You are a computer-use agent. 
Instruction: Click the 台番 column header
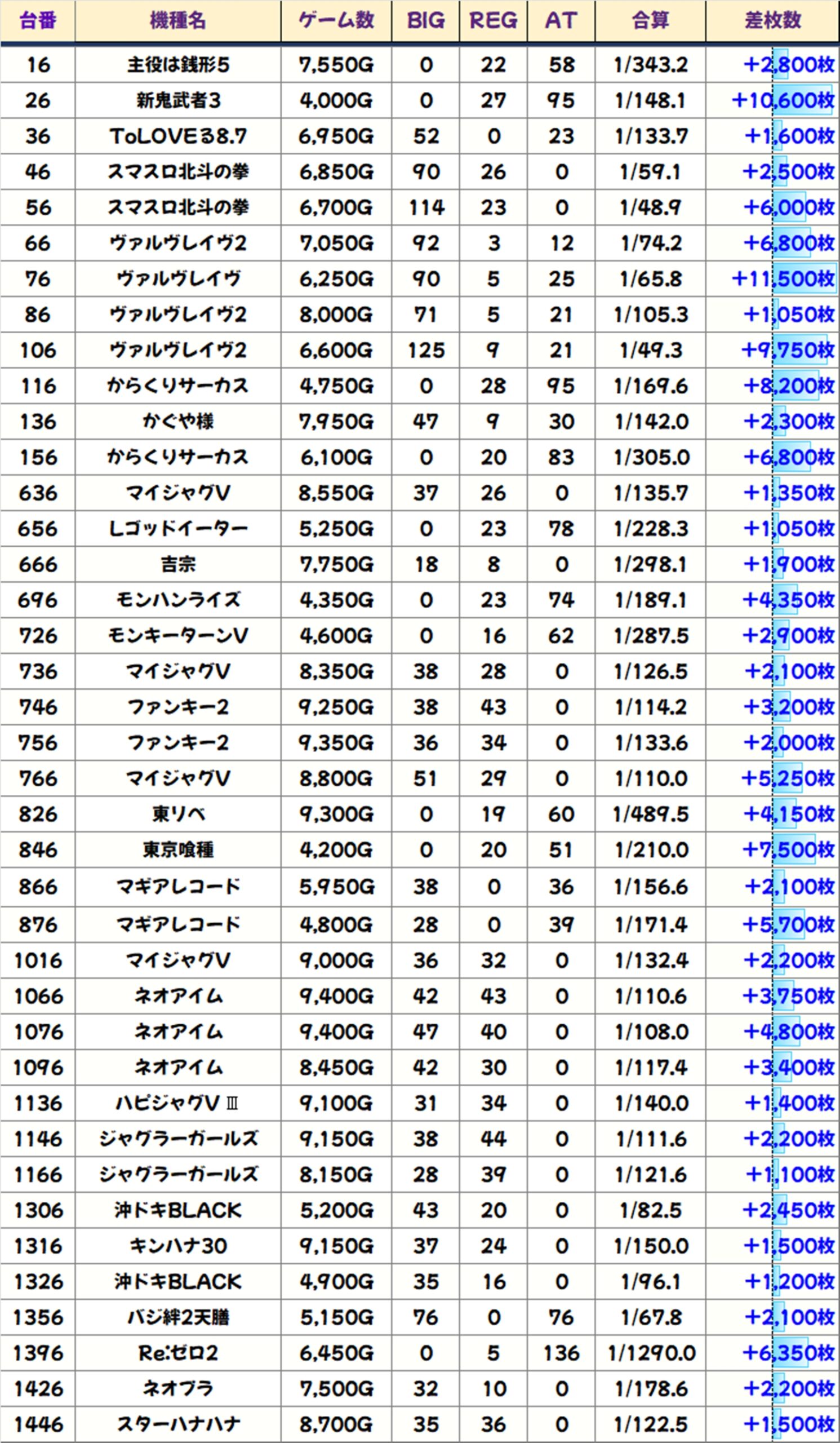38,21
